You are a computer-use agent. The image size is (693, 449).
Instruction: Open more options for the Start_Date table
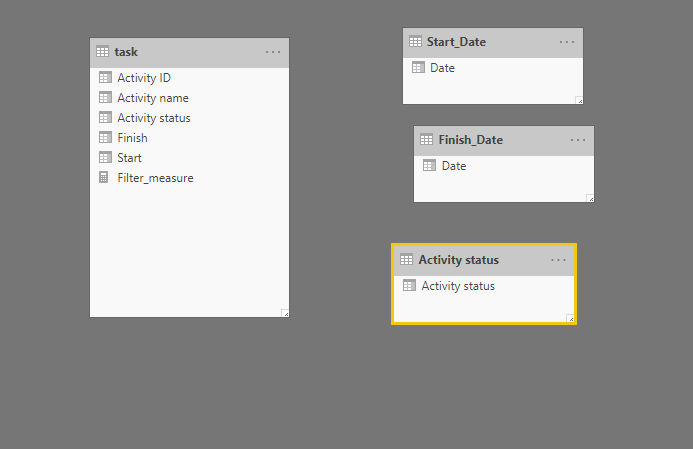click(567, 42)
